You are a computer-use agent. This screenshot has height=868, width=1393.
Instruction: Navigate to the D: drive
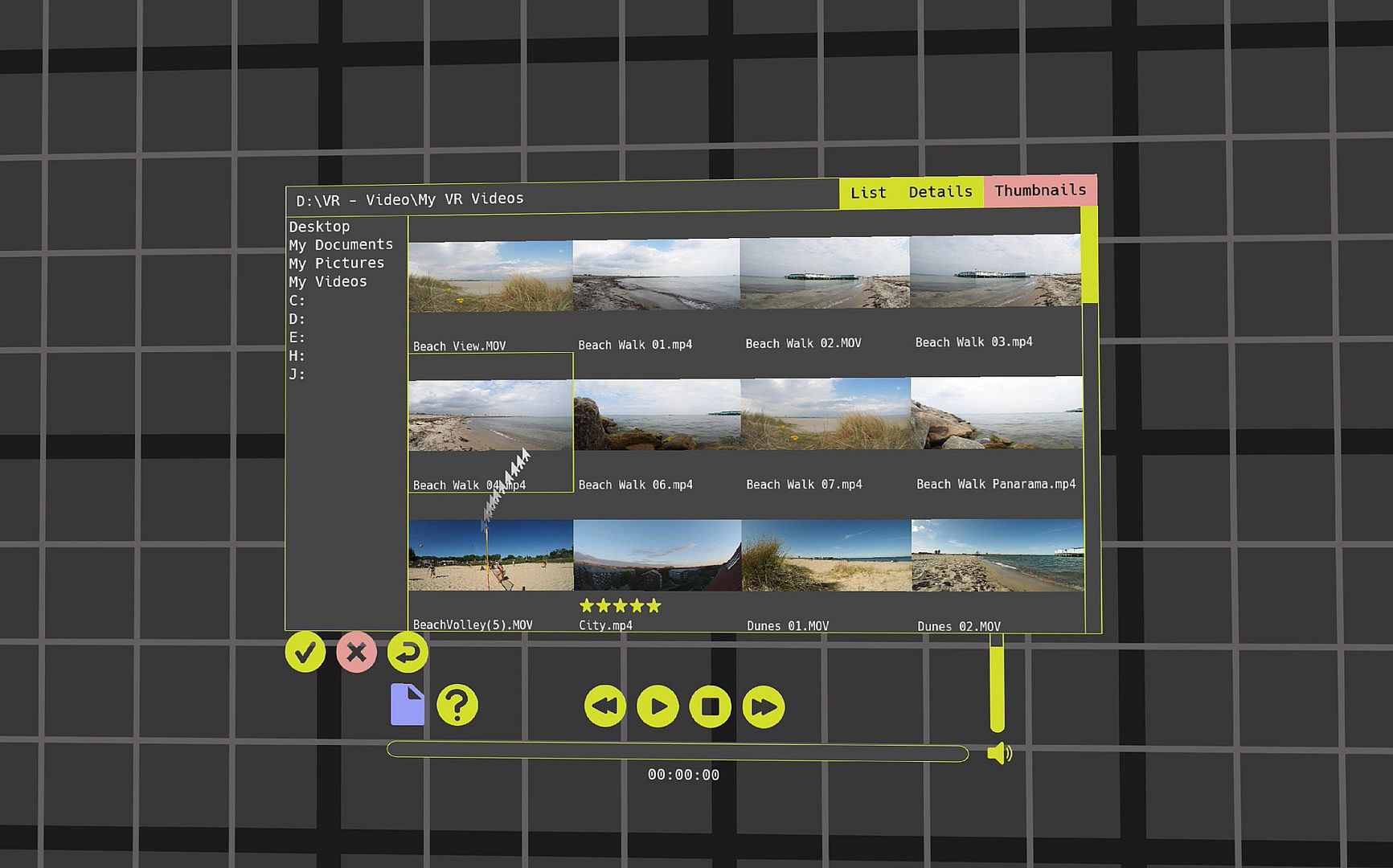point(297,319)
